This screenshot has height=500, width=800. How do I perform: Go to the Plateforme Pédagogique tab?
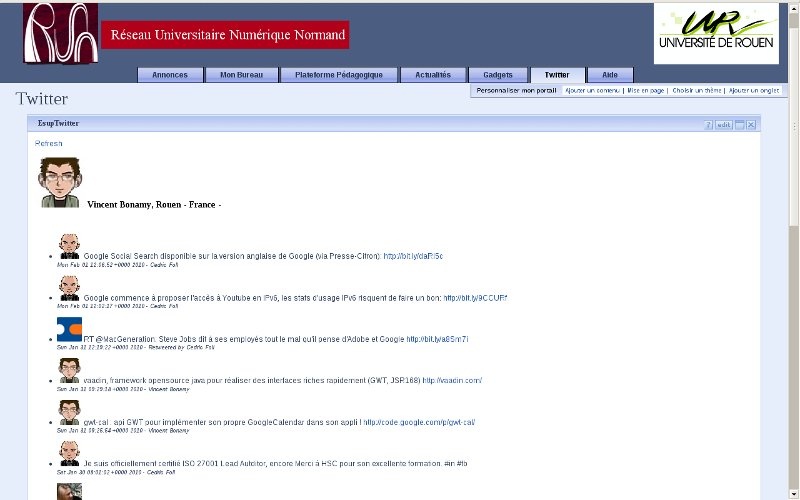(x=338, y=75)
